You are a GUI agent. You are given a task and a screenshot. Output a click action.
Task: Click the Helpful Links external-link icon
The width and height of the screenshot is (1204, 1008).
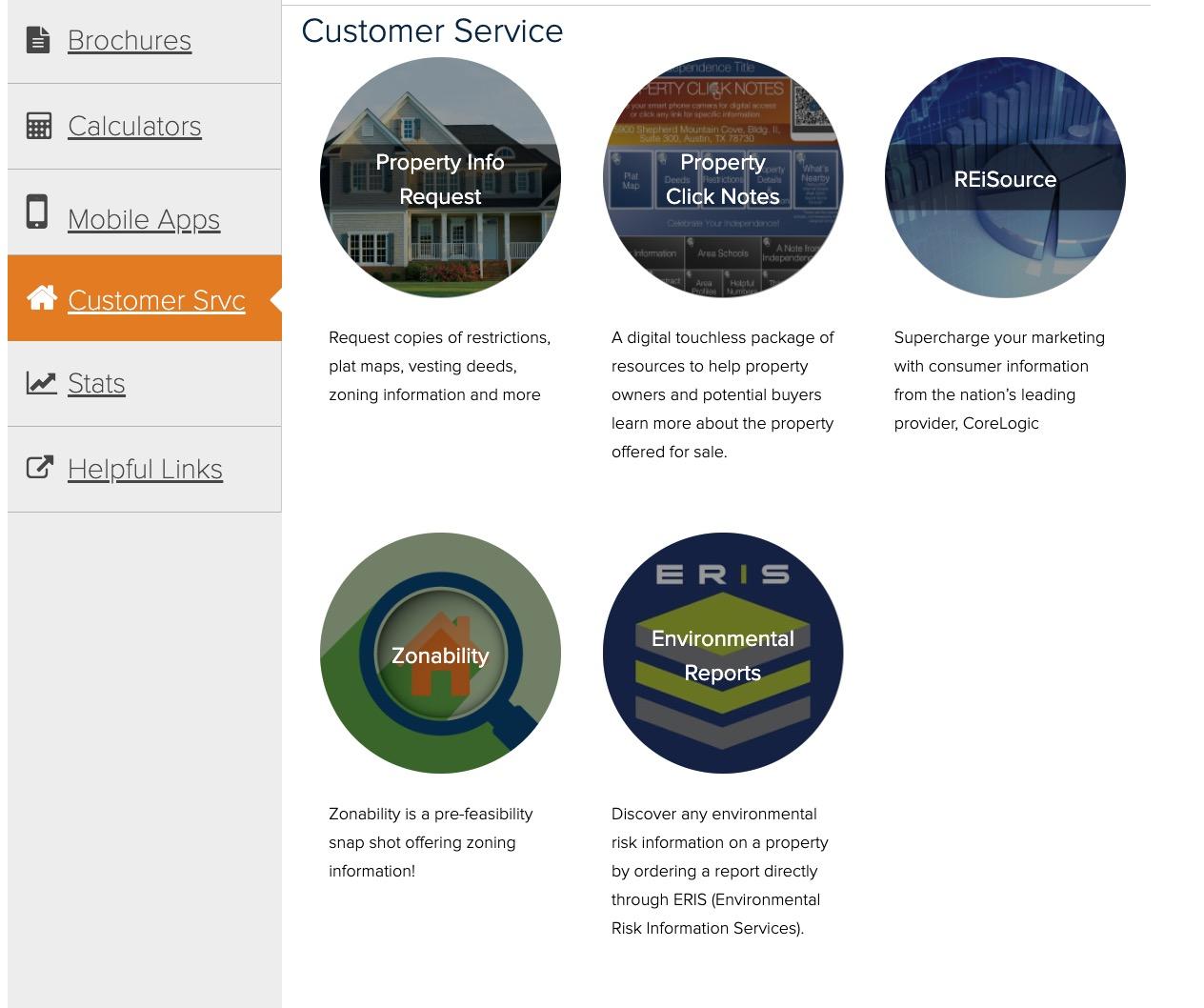point(39,467)
